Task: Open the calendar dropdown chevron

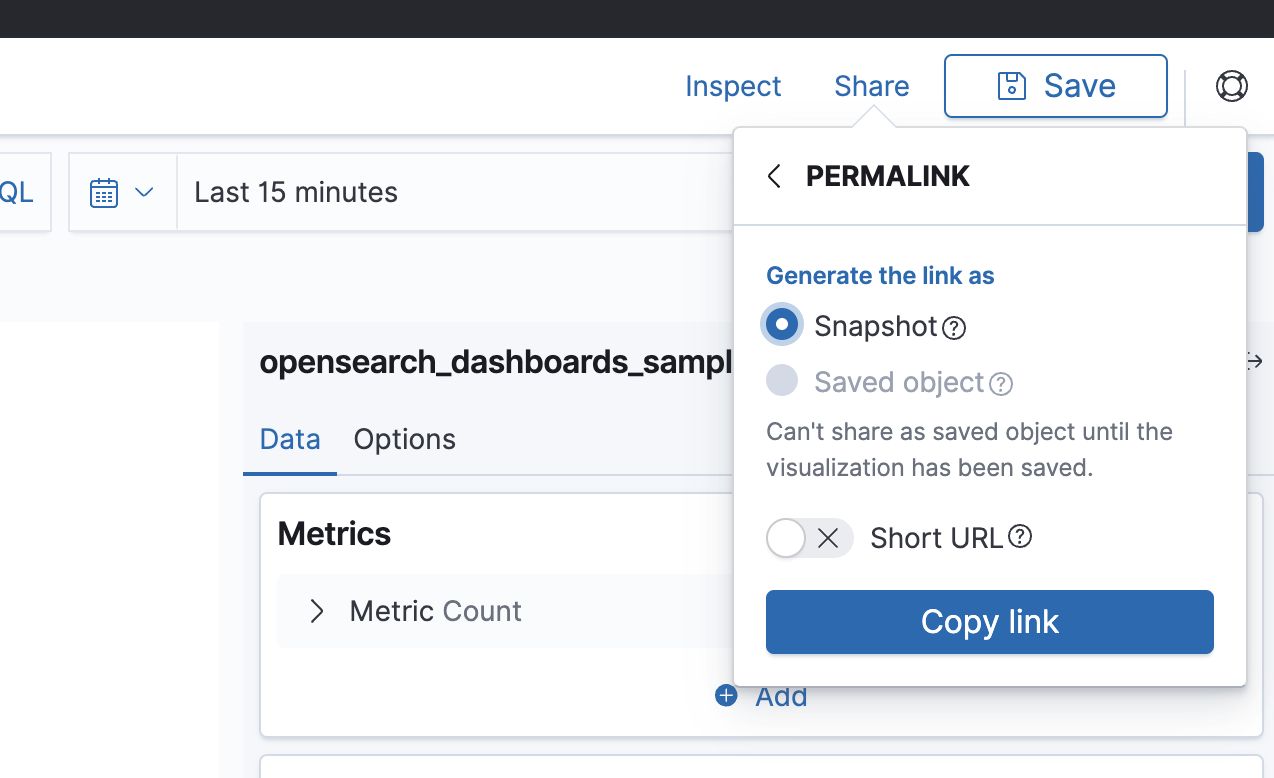Action: [x=143, y=192]
